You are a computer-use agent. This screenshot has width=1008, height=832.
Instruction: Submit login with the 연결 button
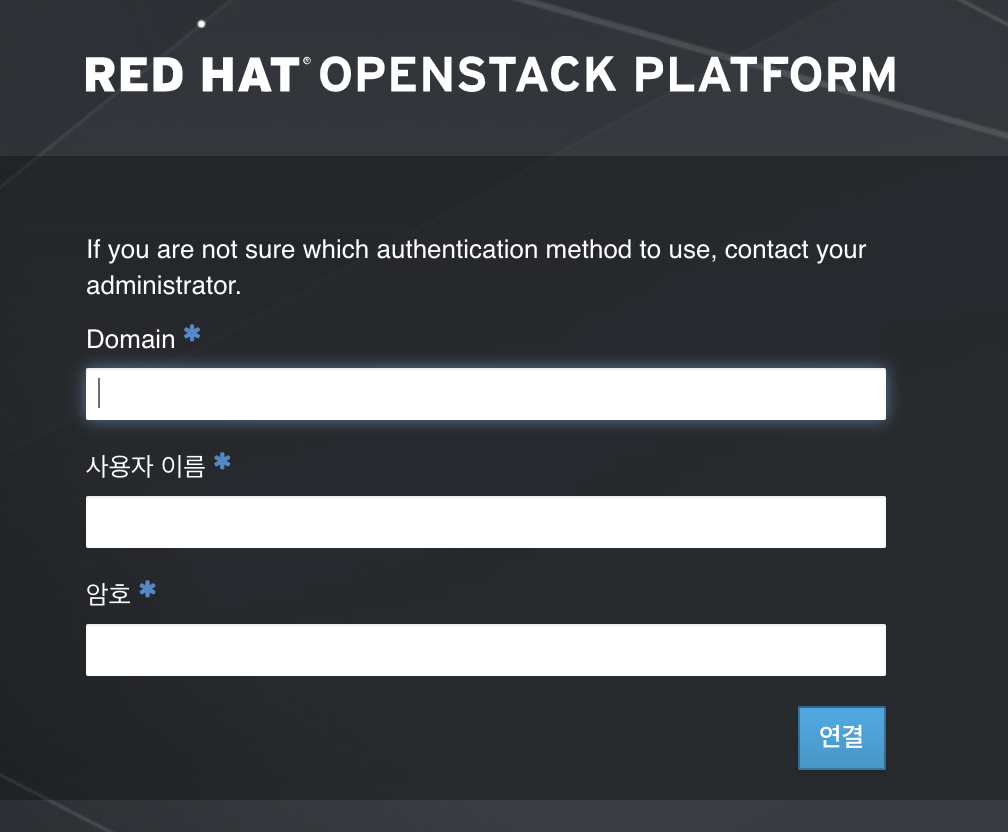842,737
